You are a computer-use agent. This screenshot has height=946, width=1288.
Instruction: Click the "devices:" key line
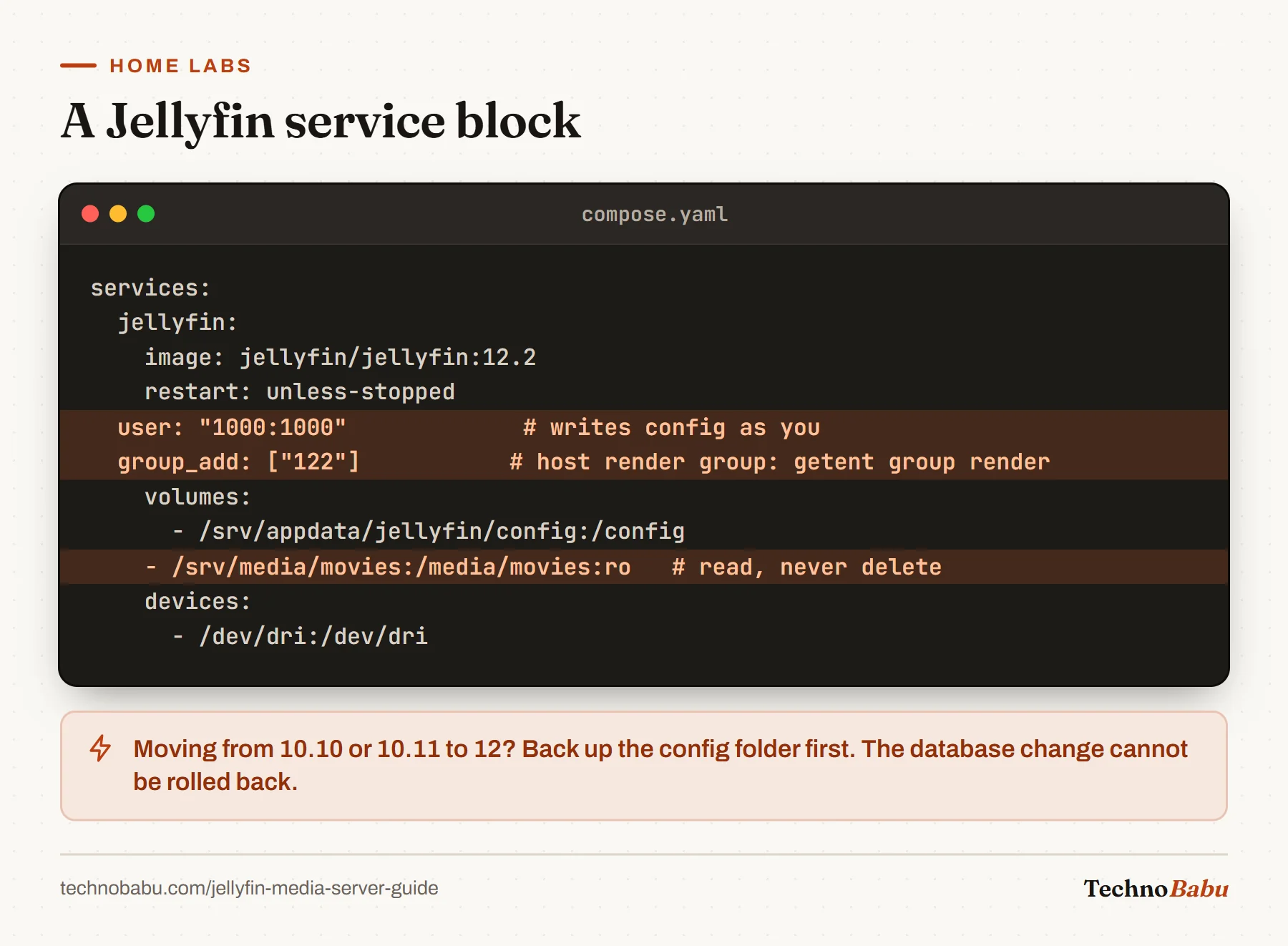pos(198,601)
